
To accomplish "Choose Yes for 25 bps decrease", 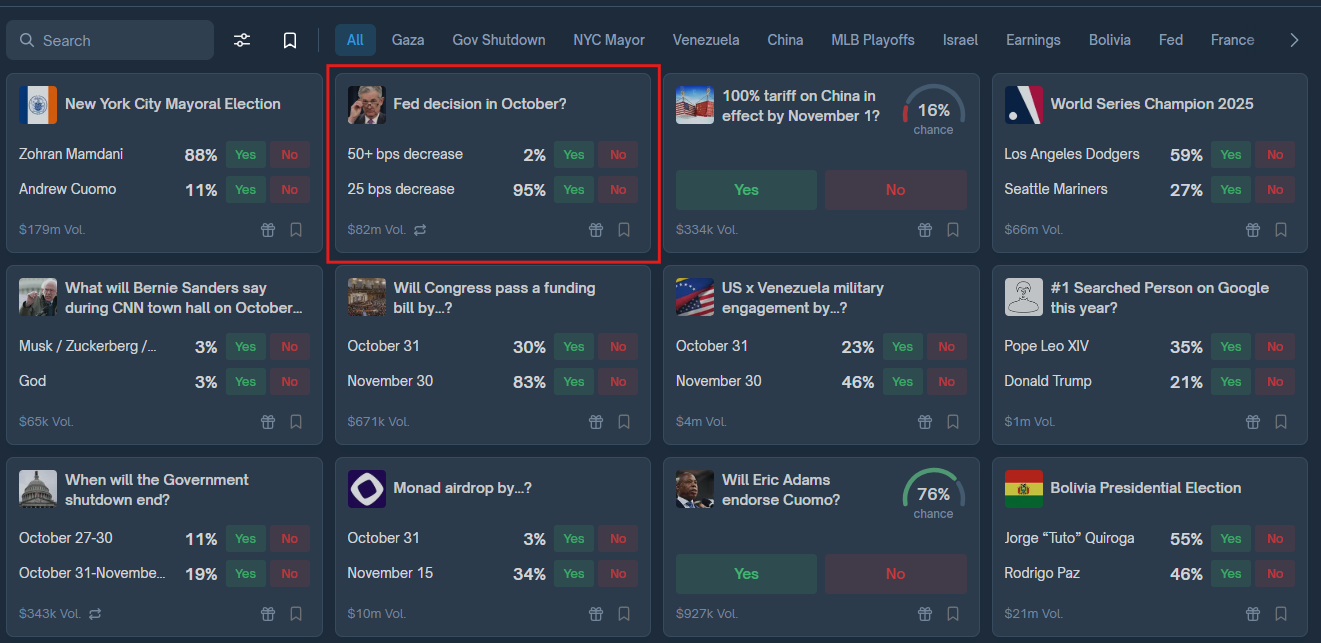I will click(573, 190).
